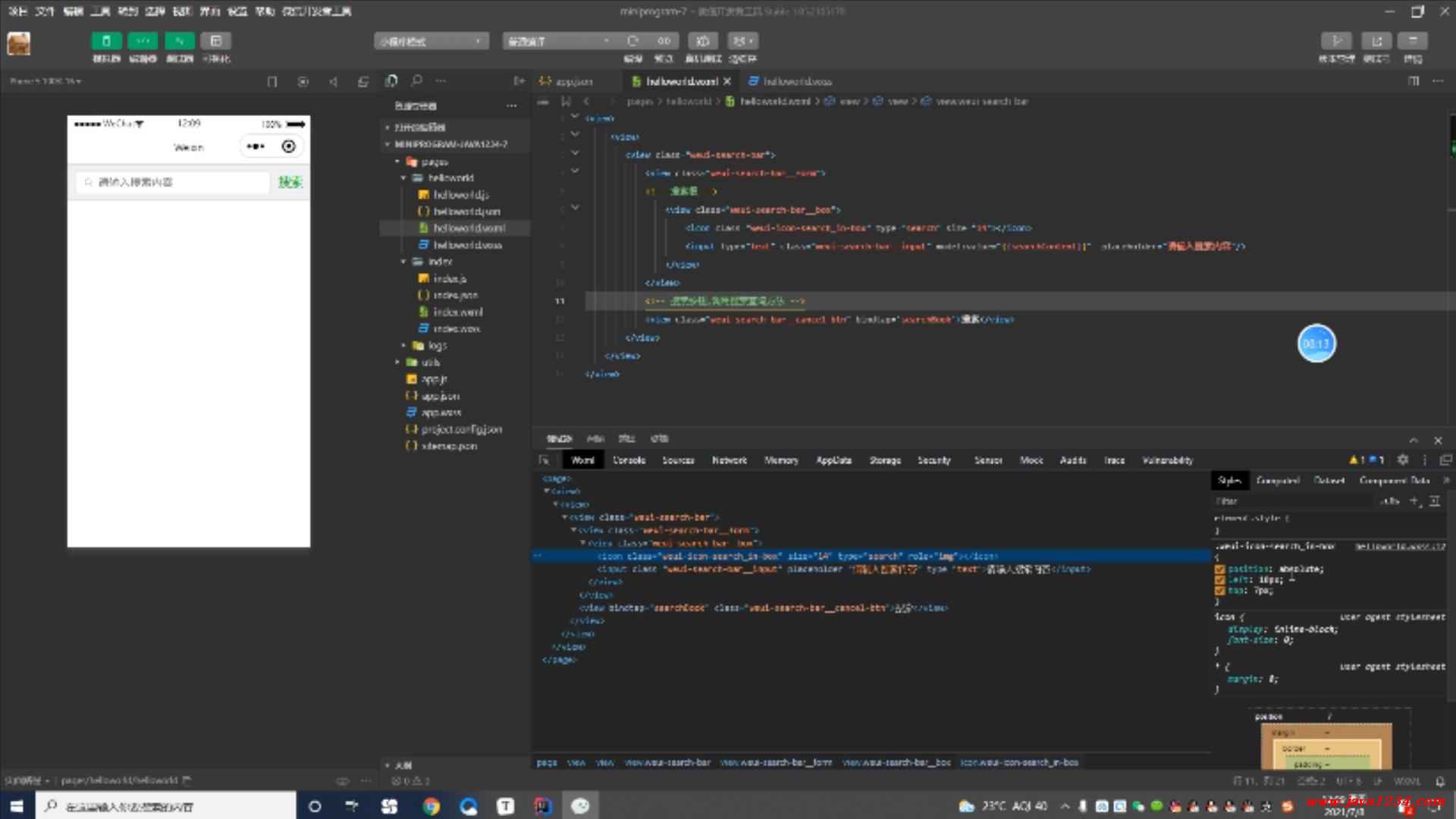The width and height of the screenshot is (1456, 819).
Task: Open devtools settings gear icon
Action: [x=1403, y=460]
